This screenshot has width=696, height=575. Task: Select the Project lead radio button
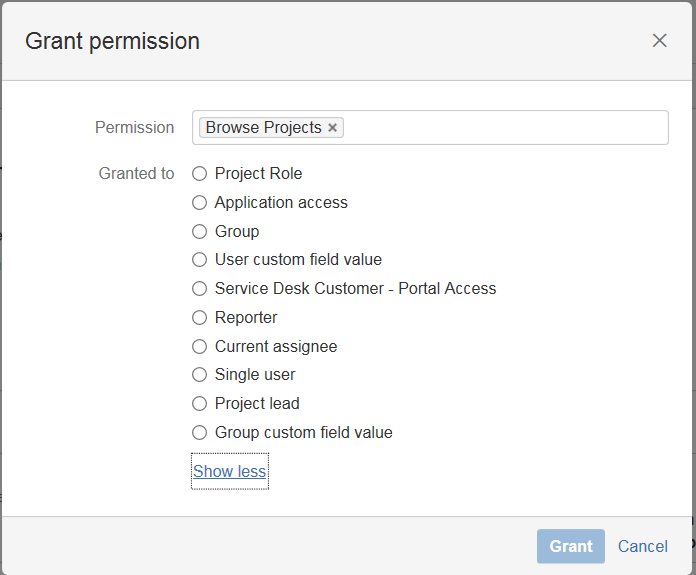[x=200, y=404]
